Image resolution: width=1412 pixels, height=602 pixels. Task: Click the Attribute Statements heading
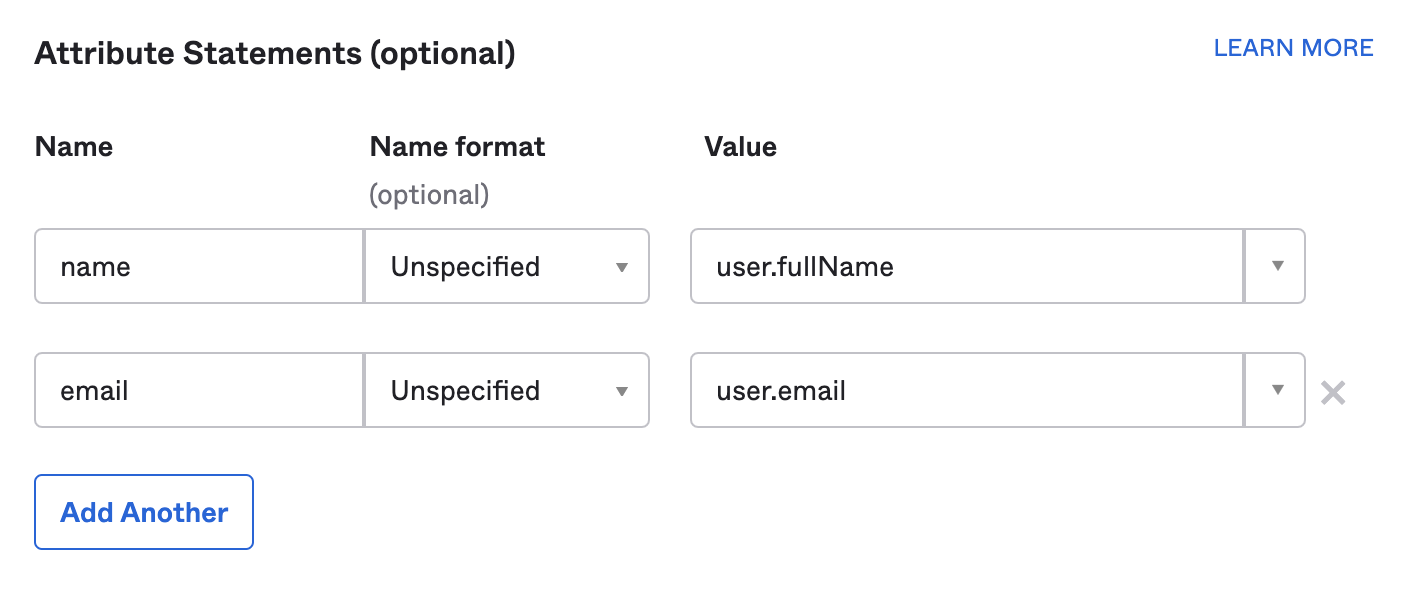point(274,53)
